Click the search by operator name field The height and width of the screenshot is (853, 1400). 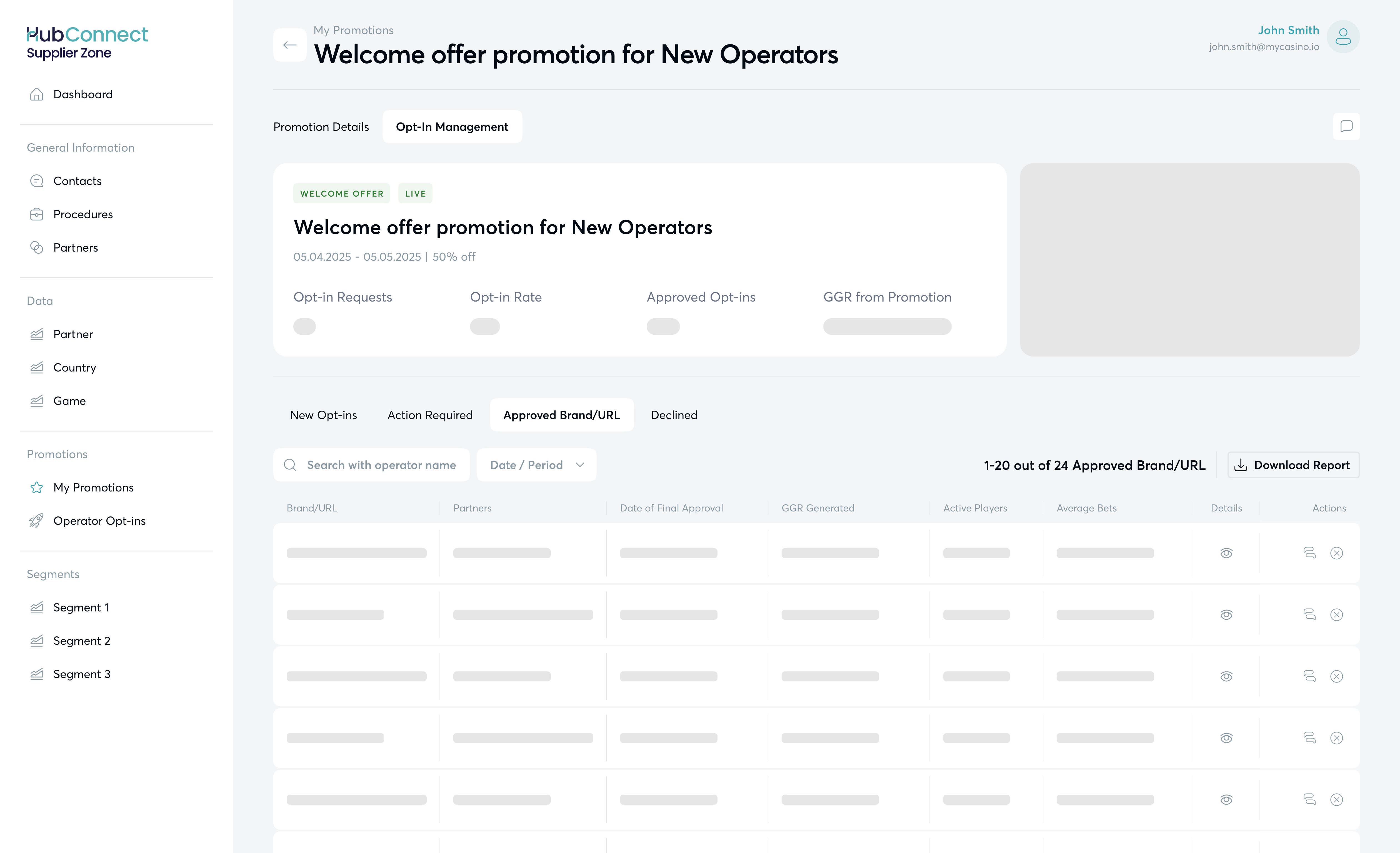(381, 465)
